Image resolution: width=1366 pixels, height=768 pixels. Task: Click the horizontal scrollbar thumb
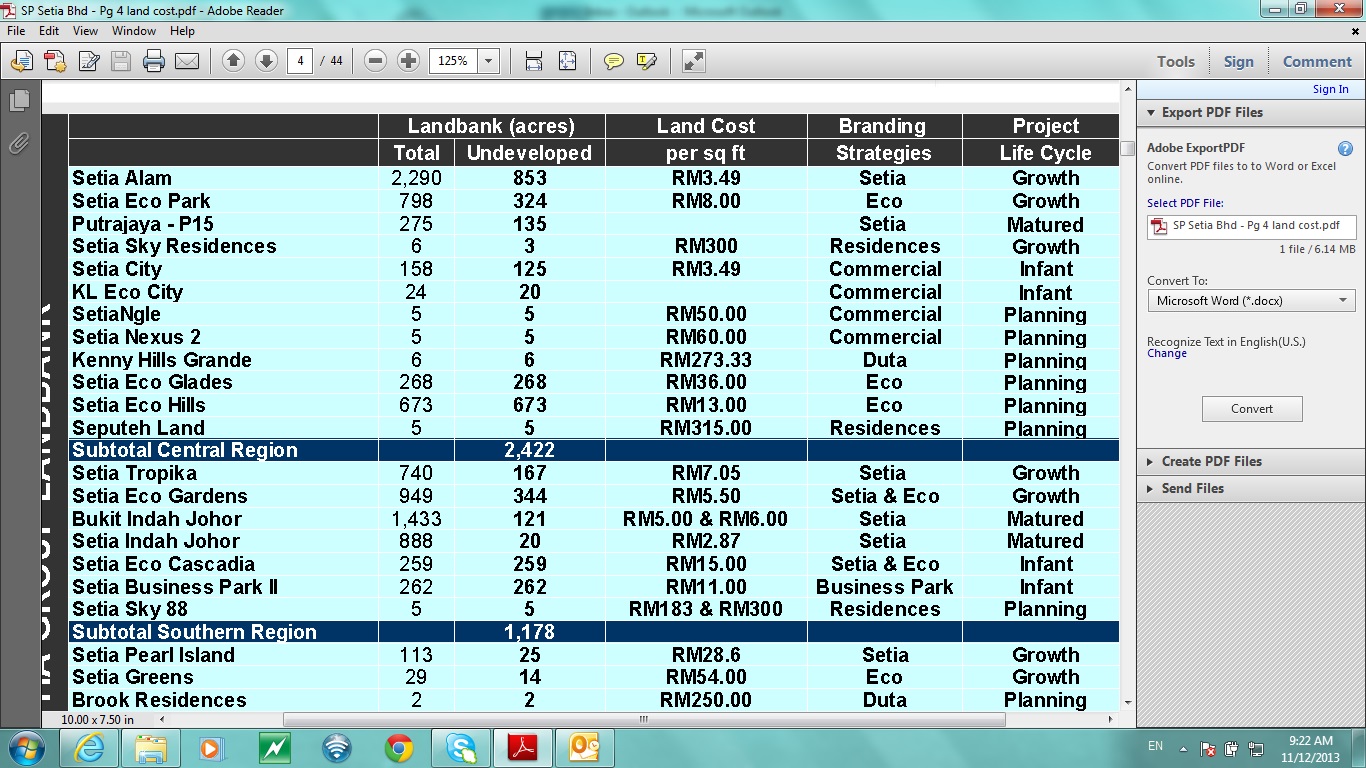645,719
